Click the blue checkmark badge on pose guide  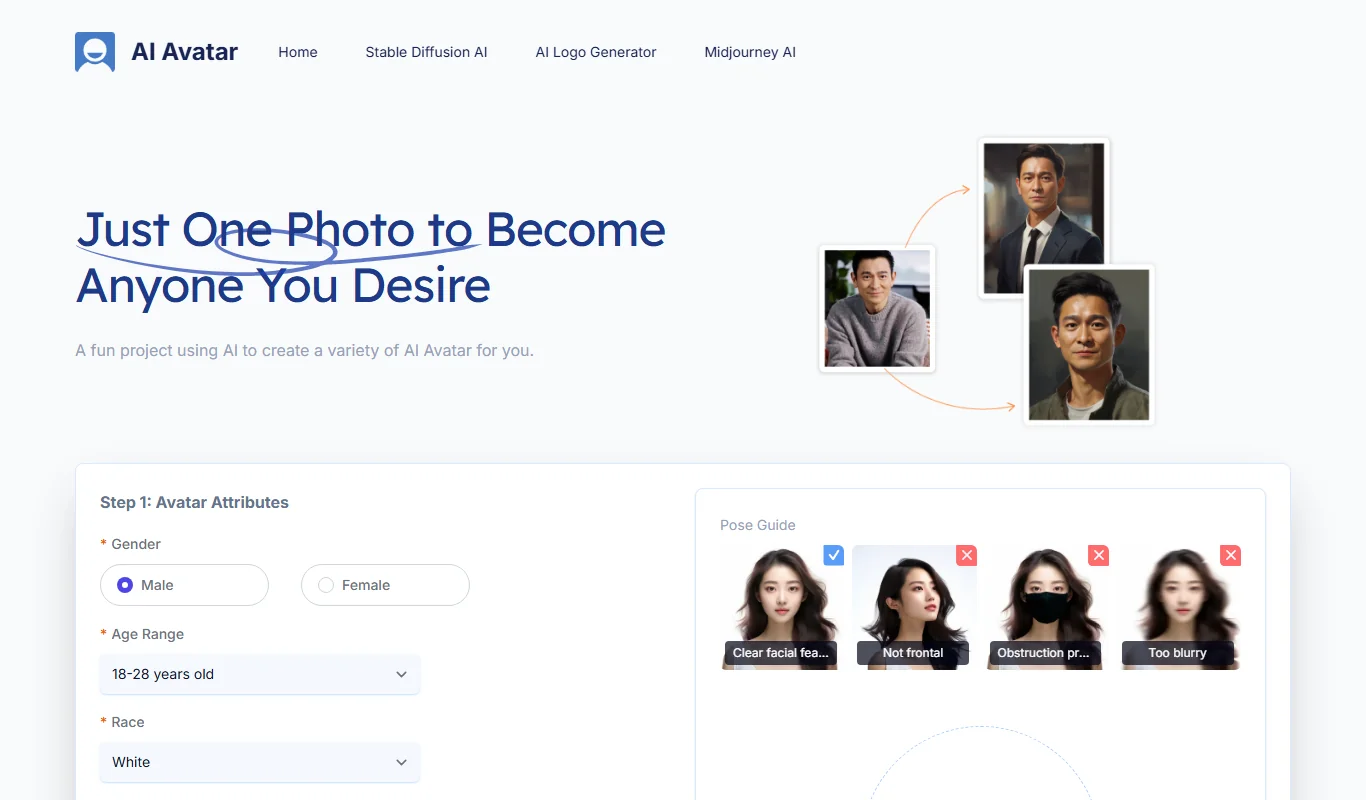[x=834, y=555]
